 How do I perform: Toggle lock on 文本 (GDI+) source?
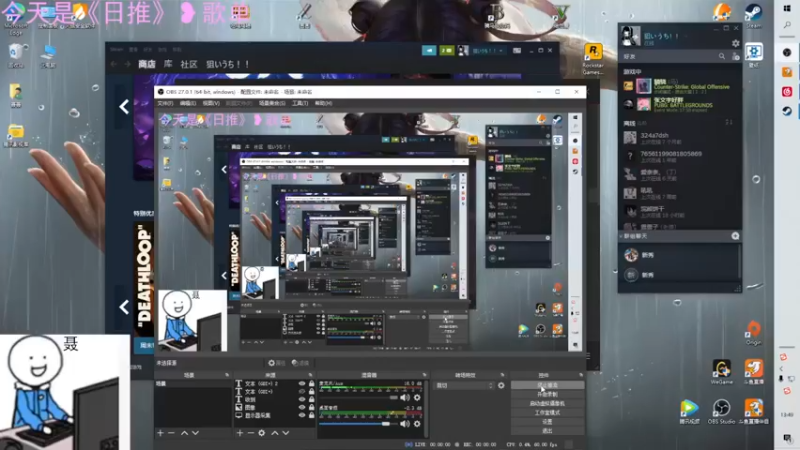click(311, 391)
